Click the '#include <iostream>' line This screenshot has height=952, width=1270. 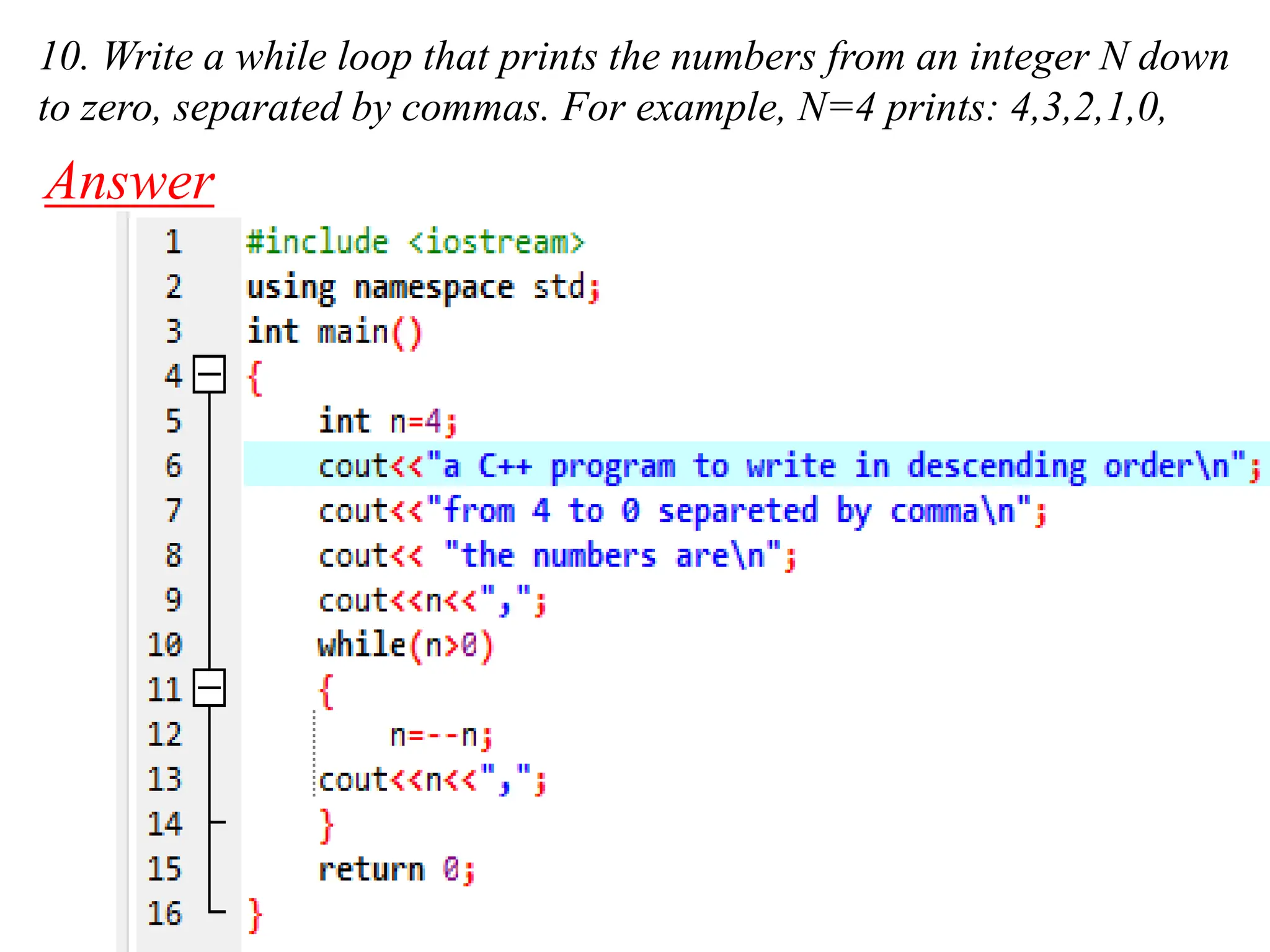coord(415,242)
